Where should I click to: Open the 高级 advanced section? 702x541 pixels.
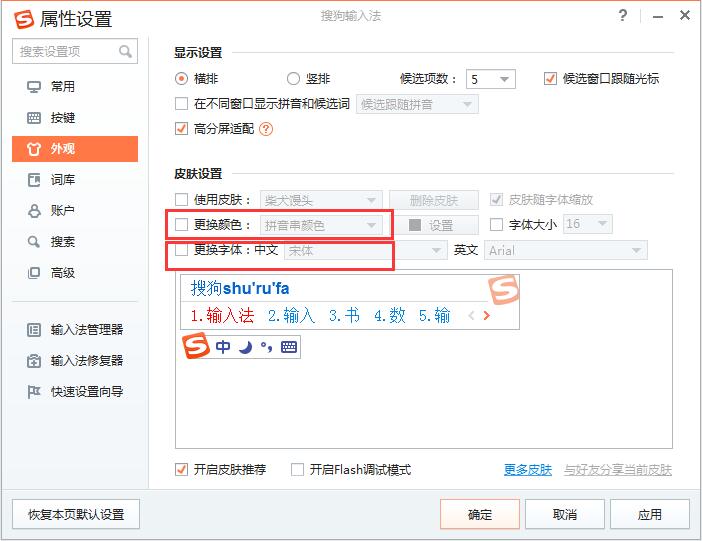[x=75, y=273]
